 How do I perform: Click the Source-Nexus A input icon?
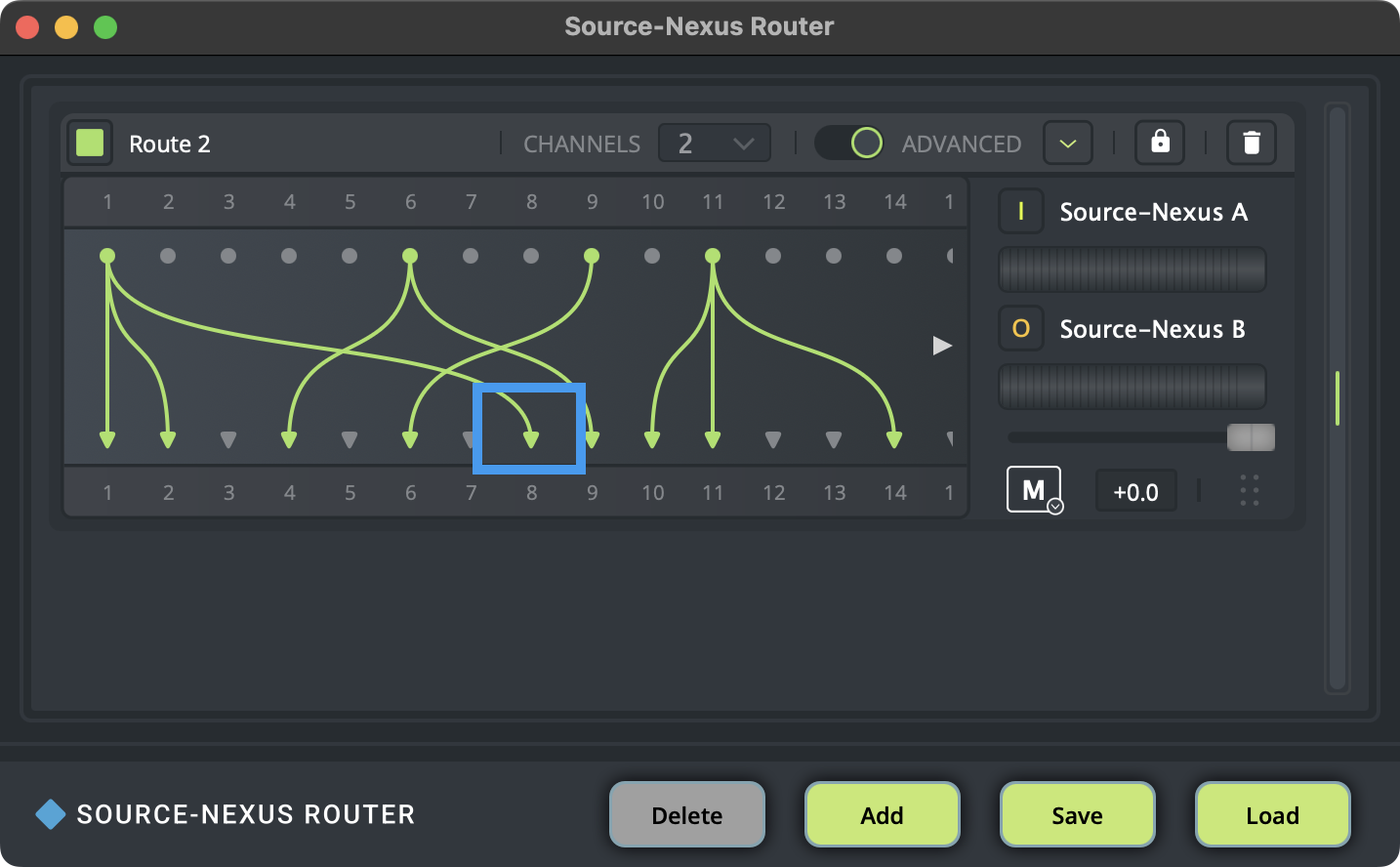[x=1021, y=212]
